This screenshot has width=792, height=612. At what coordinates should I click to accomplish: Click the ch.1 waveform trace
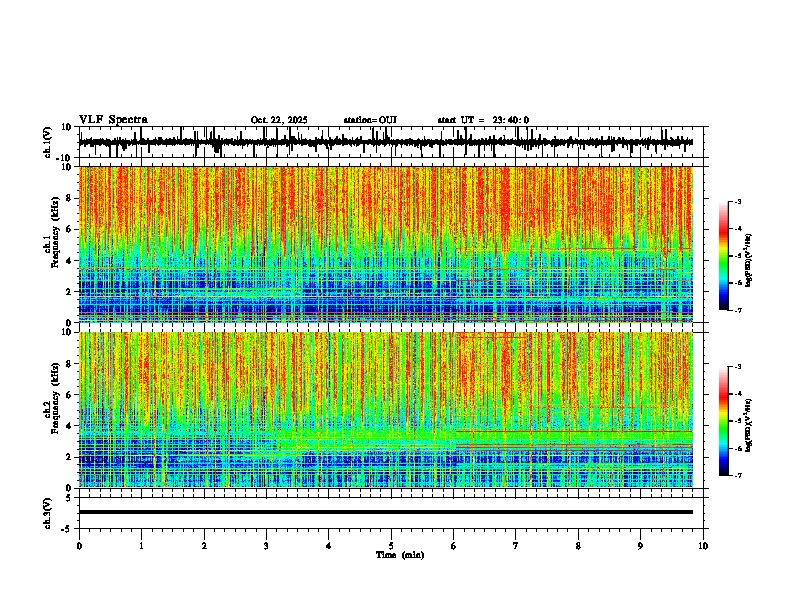click(x=386, y=142)
